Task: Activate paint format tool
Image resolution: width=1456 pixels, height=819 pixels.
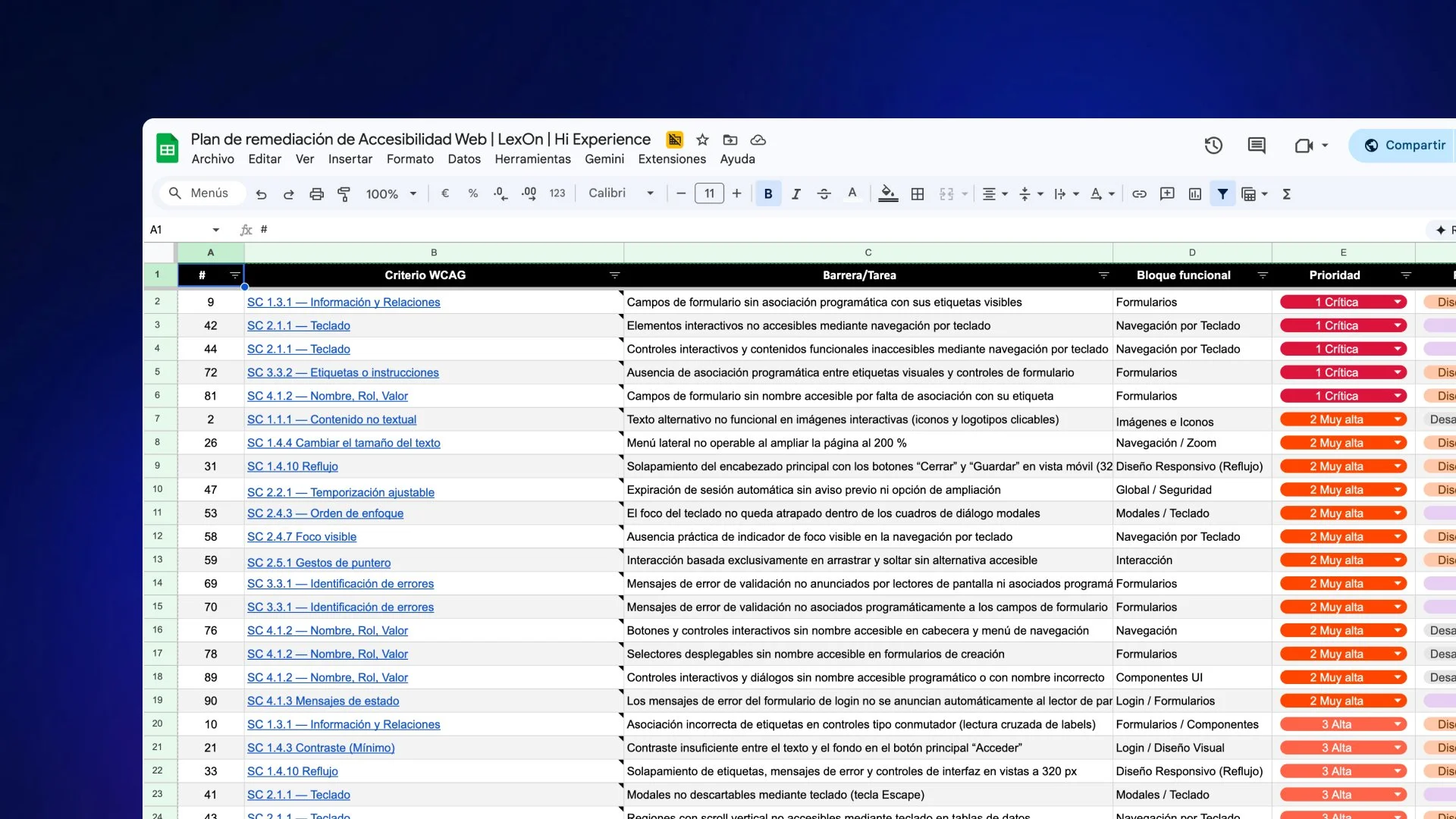Action: pyautogui.click(x=344, y=194)
